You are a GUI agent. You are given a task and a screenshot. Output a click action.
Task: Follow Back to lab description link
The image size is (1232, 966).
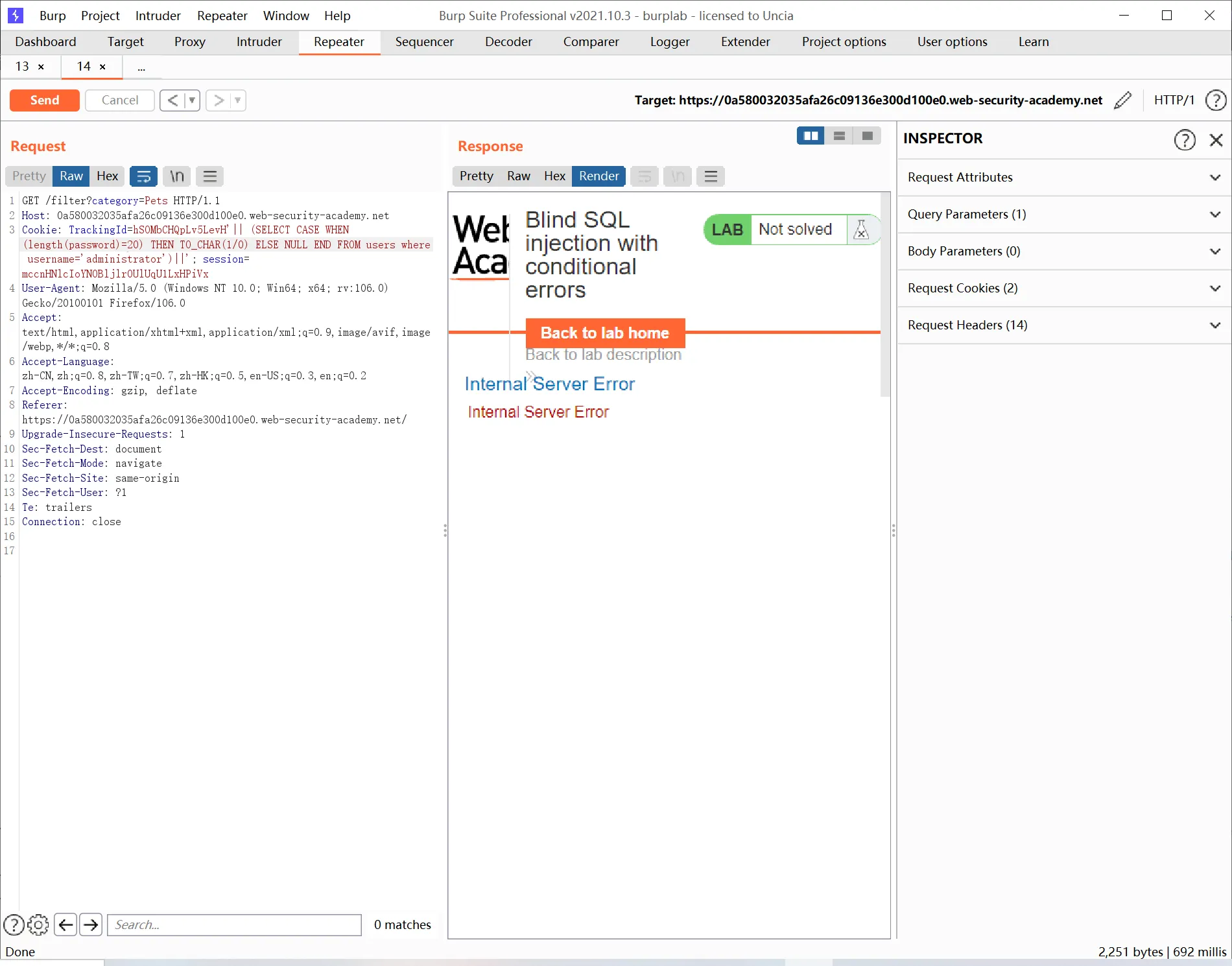point(604,355)
